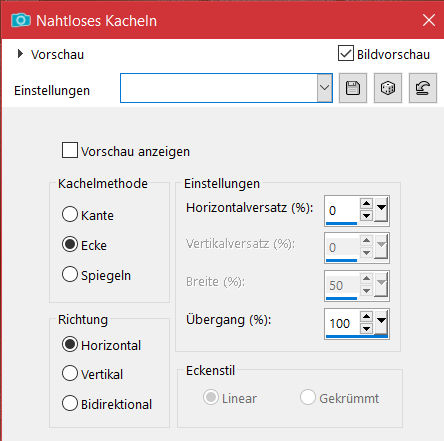
Task: Decrease Horizontalversatz with the down arrow
Action: [x=366, y=216]
